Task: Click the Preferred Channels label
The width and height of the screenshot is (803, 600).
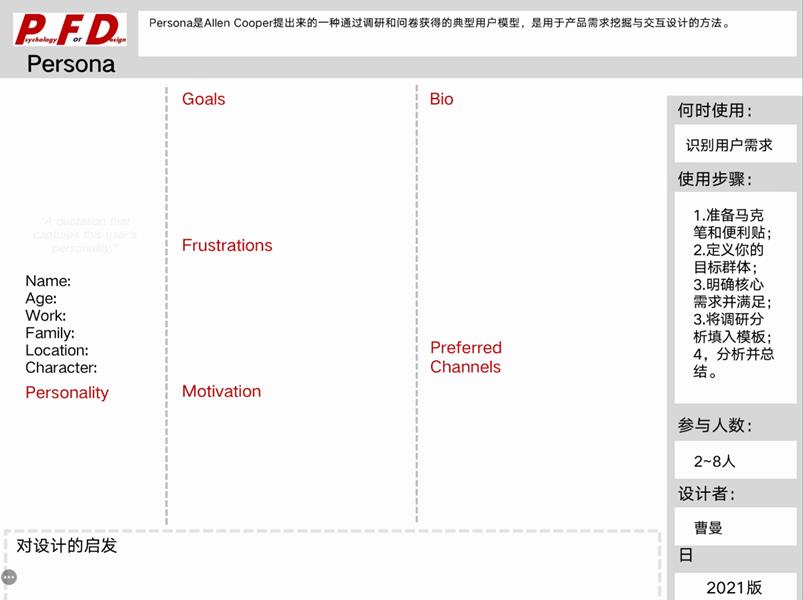Action: click(x=466, y=357)
